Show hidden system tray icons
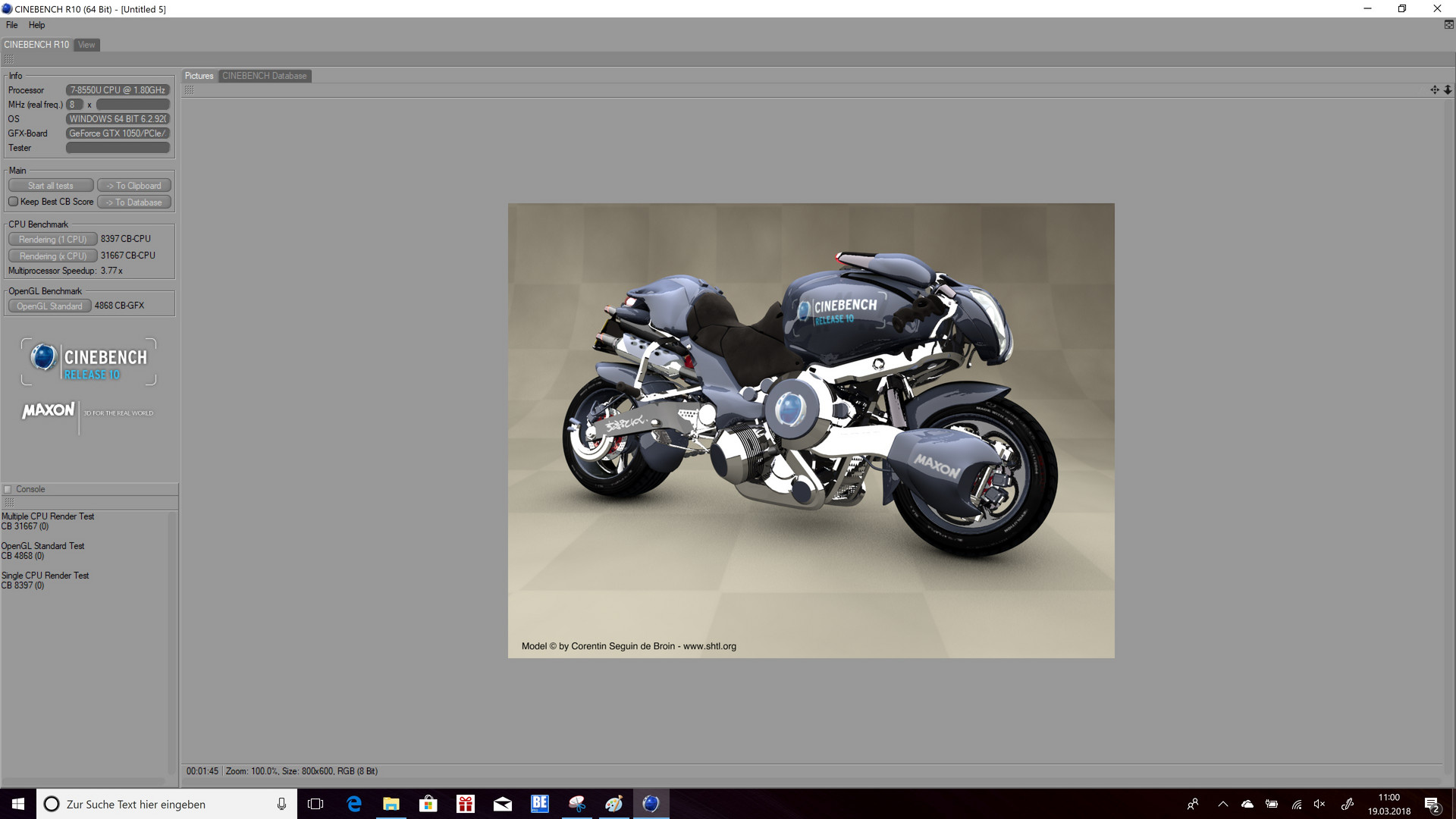 (1222, 804)
